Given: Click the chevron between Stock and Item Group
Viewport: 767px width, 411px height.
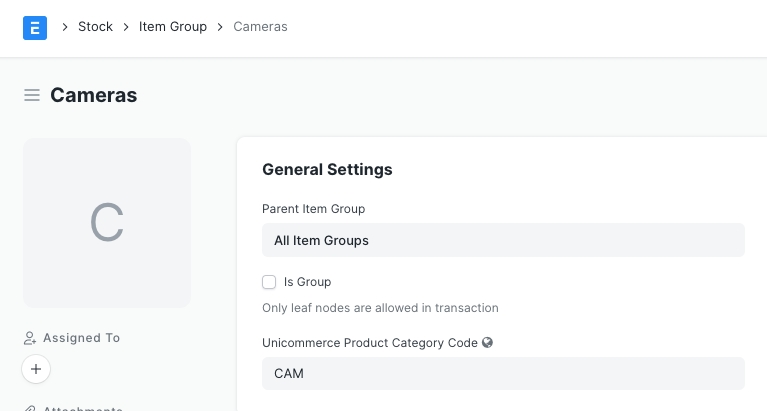Looking at the screenshot, I should tap(126, 27).
